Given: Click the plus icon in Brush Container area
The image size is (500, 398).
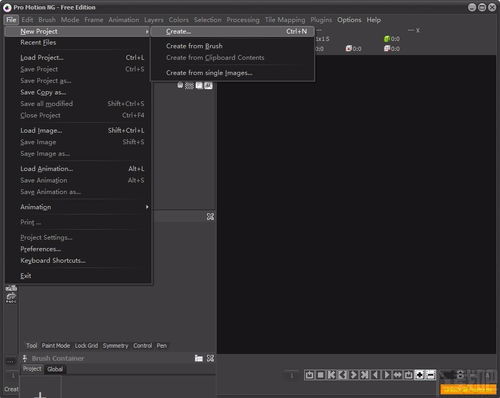Looking at the screenshot, I should [x=40, y=395].
